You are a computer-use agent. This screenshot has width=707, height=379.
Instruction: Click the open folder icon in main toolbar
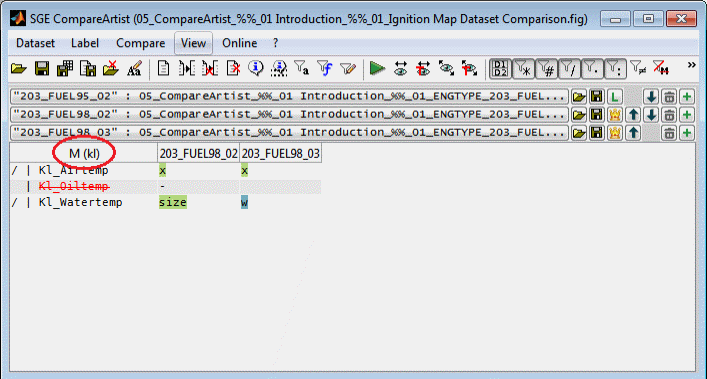[18, 68]
